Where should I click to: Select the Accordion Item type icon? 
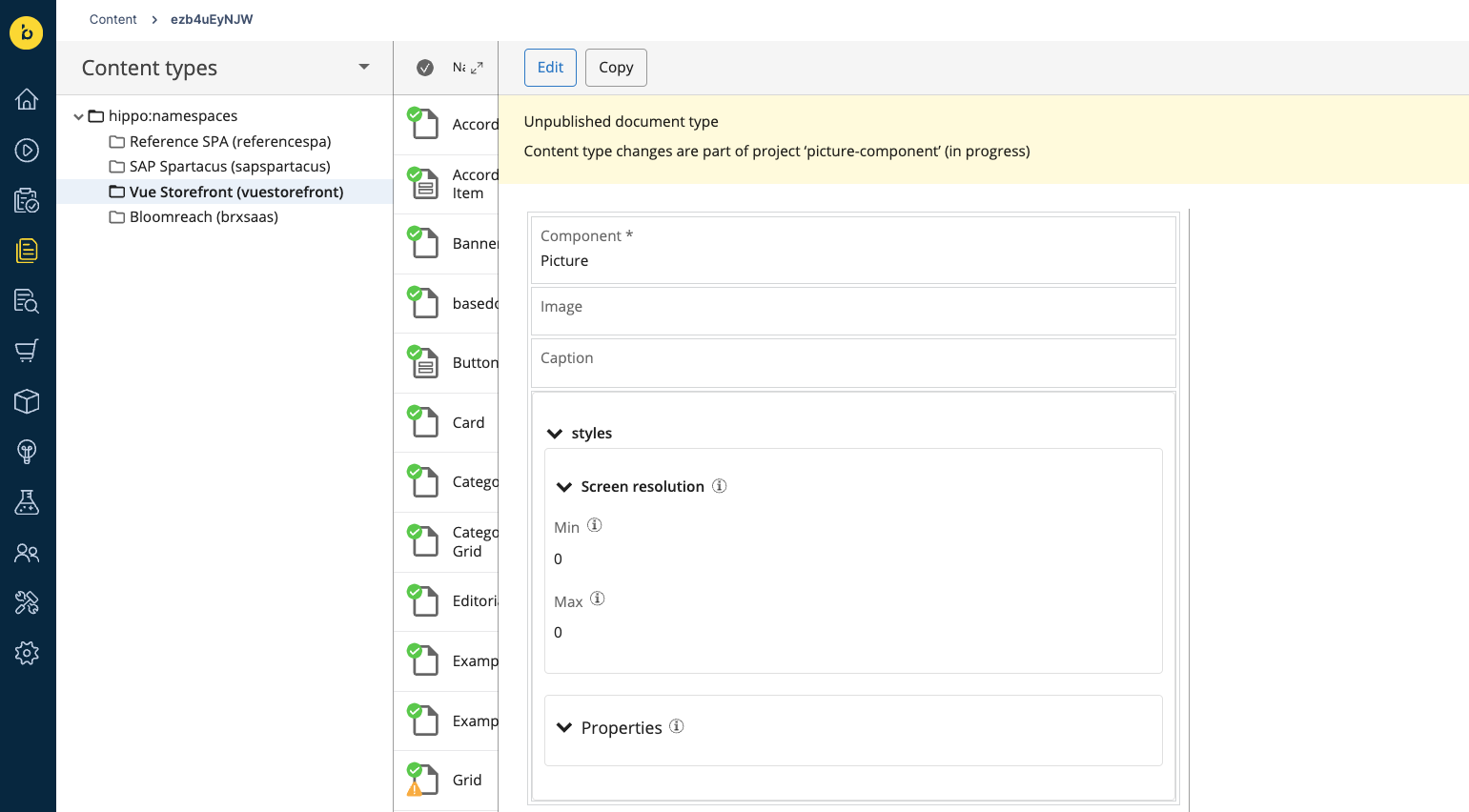pyautogui.click(x=423, y=183)
